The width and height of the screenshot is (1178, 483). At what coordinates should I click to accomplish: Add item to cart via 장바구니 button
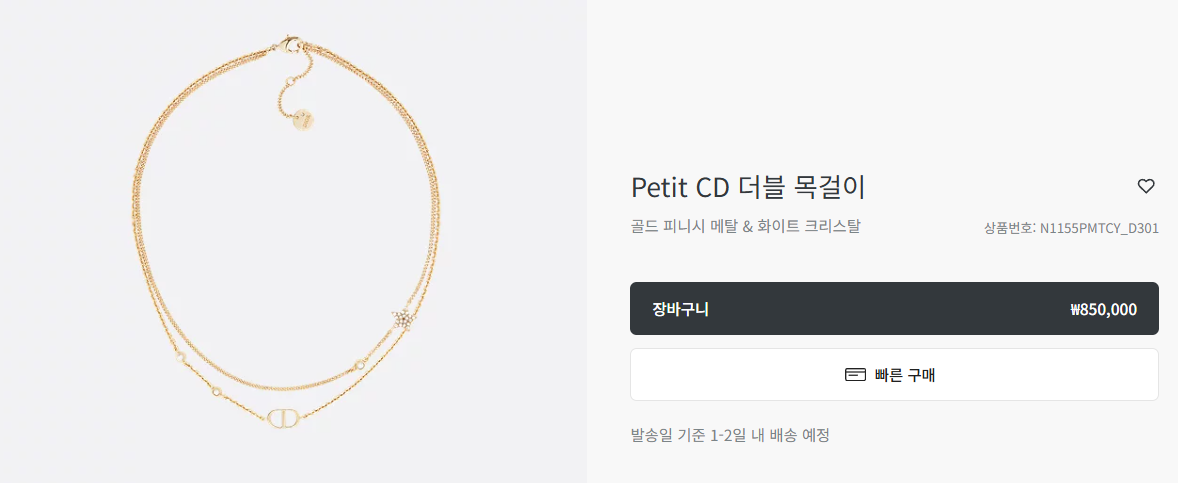tap(894, 309)
